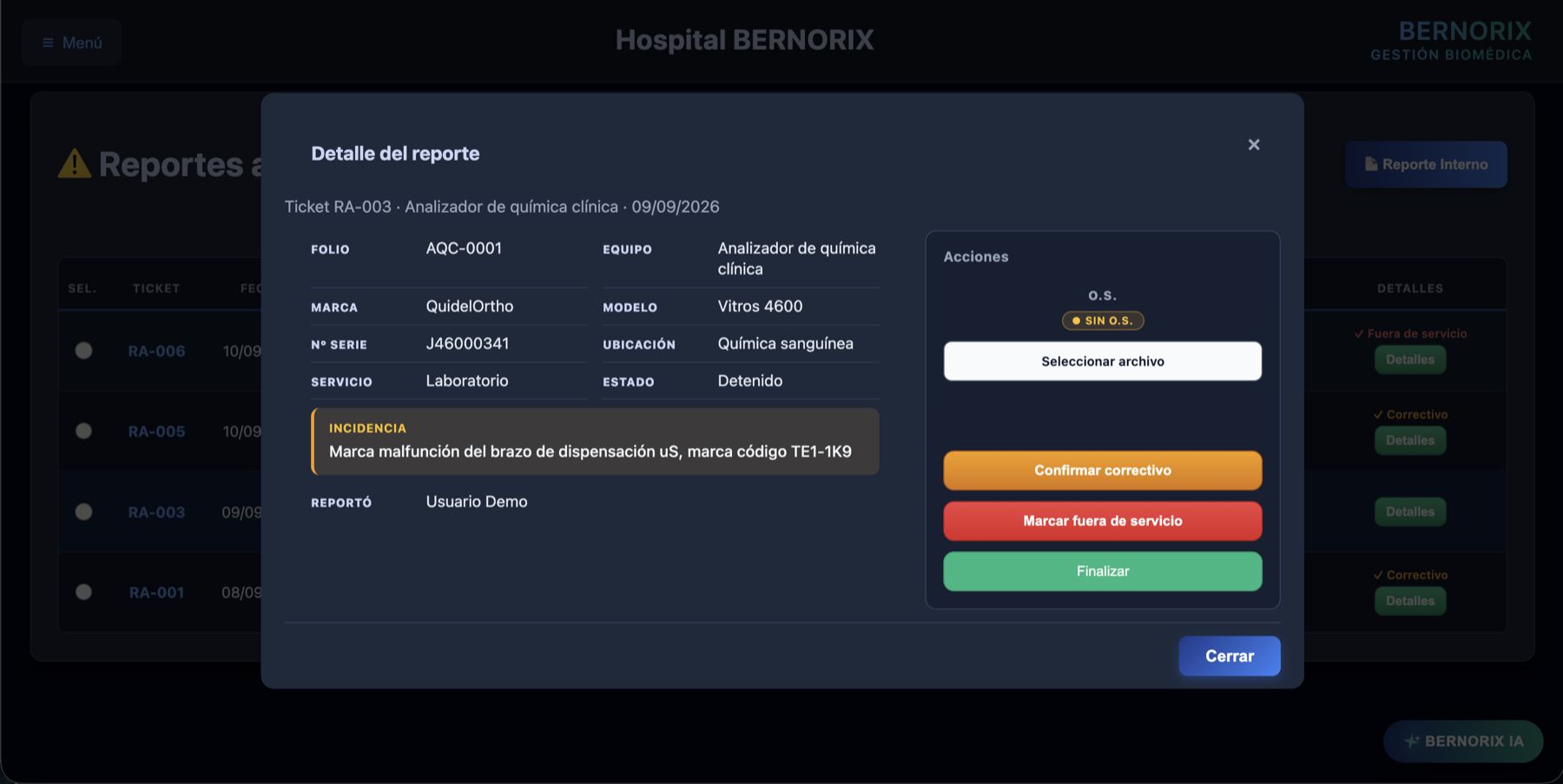1563x784 pixels.
Task: Click the INCIDENCIA description text
Action: pyautogui.click(x=590, y=451)
